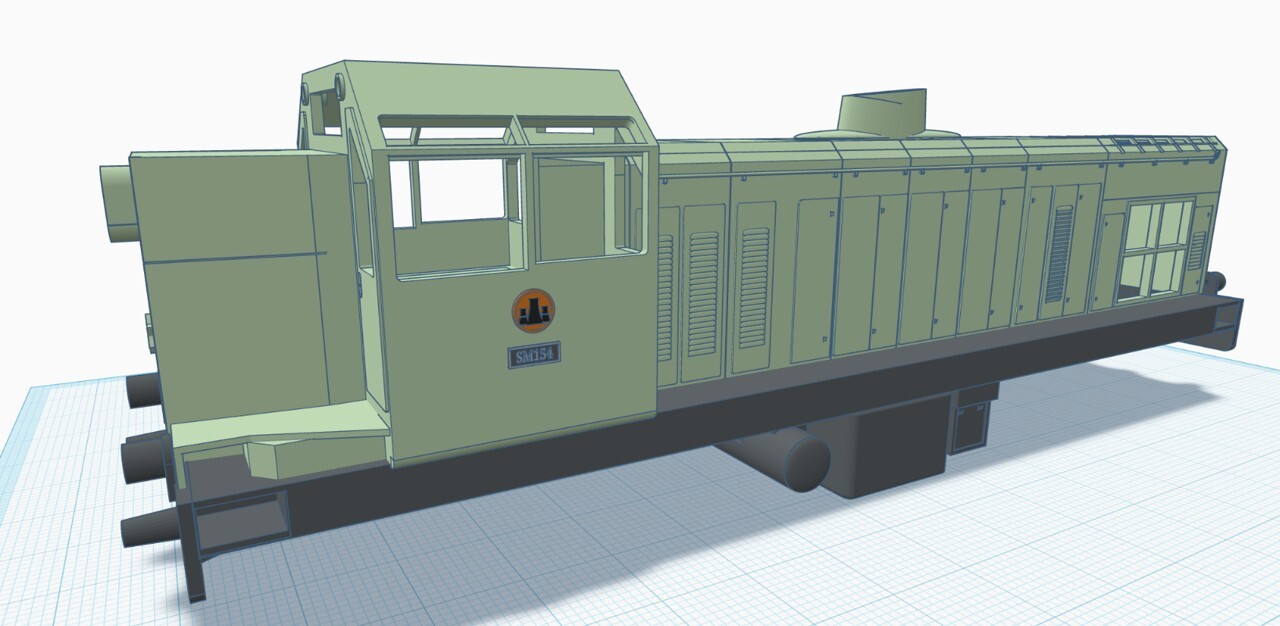Screen dimensions: 1280x626
Task: Select the orange circular emblem on the cab
Action: coord(533,311)
